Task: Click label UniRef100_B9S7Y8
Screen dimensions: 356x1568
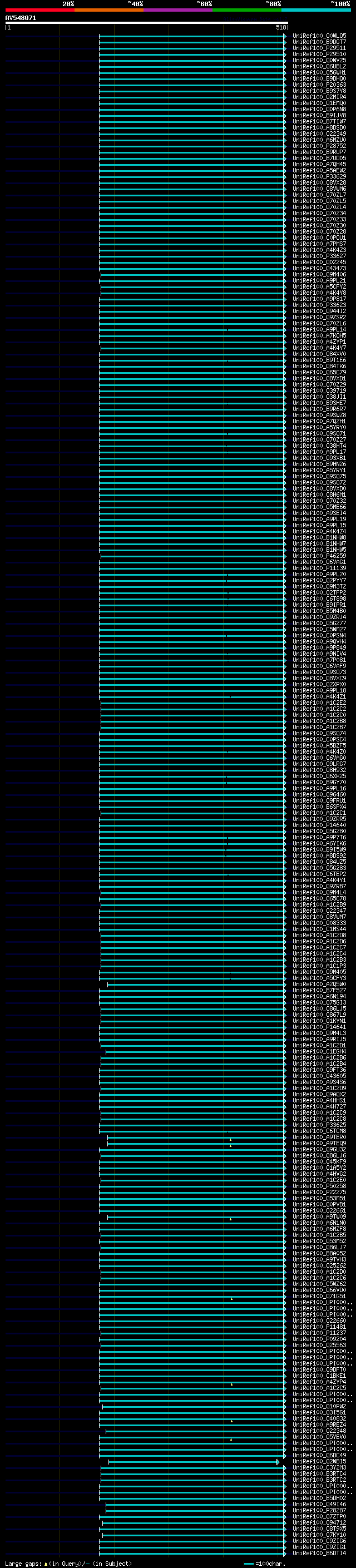Action: coord(319,91)
